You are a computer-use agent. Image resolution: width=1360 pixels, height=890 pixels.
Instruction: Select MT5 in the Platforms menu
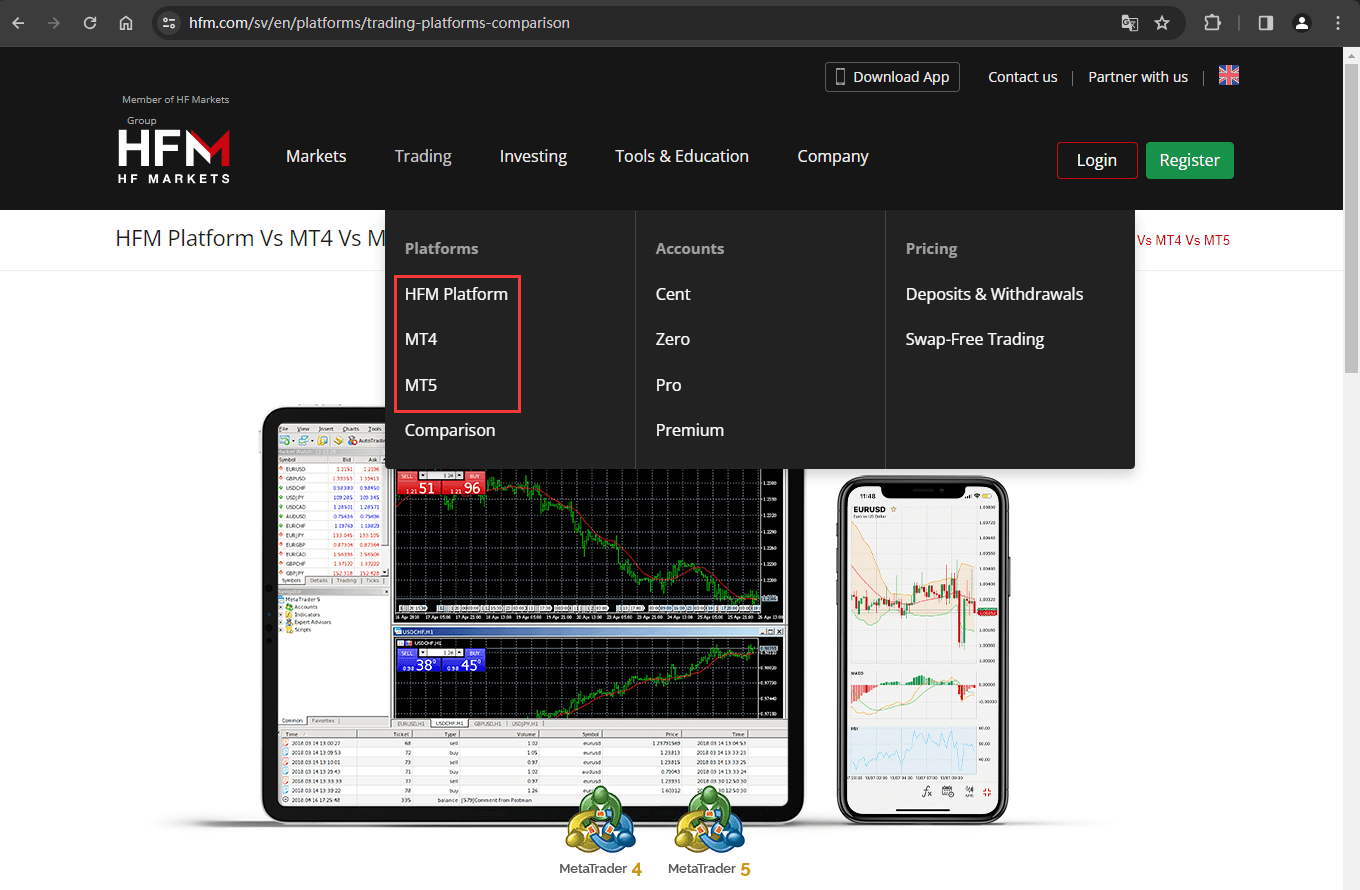pyautogui.click(x=421, y=385)
